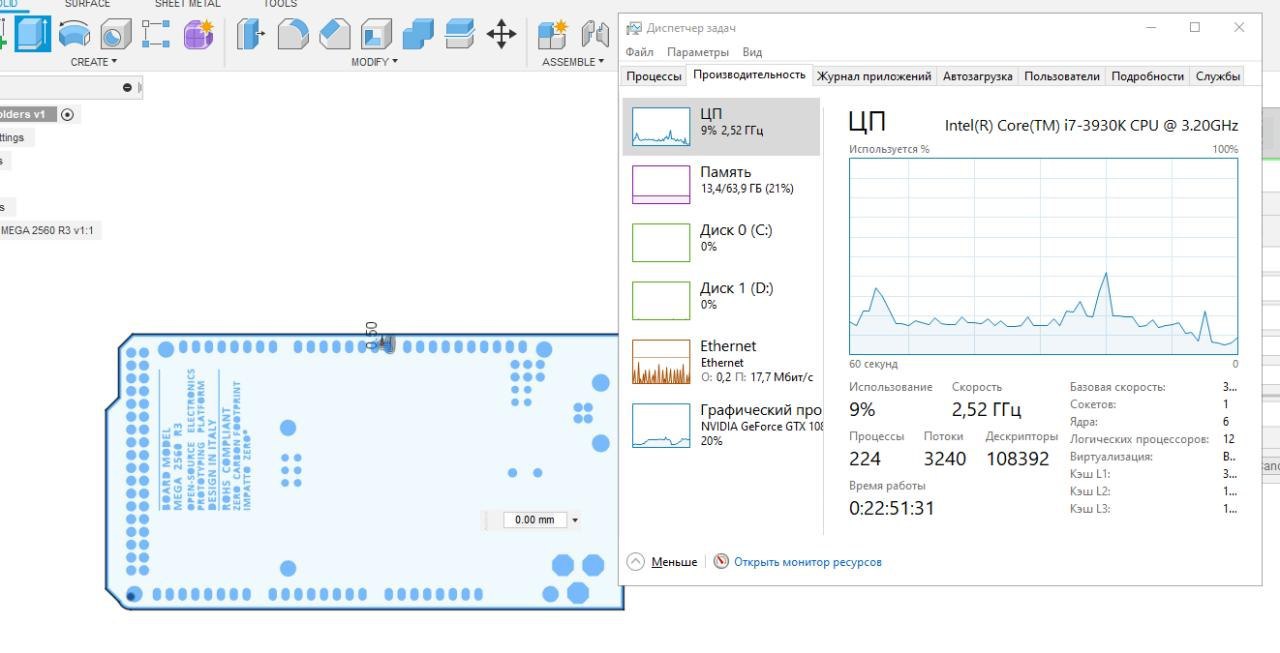
Task: Select the Производительность tab
Action: (x=749, y=75)
